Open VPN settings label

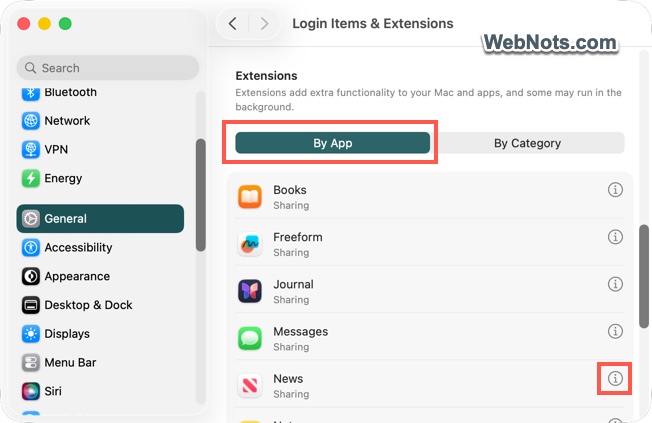(56, 149)
